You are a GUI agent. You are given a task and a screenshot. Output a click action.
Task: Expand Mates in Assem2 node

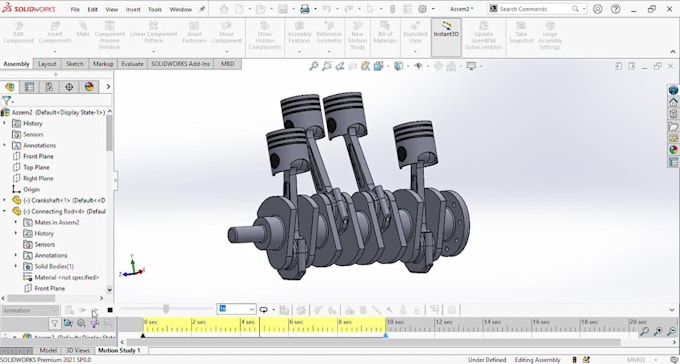point(16,222)
